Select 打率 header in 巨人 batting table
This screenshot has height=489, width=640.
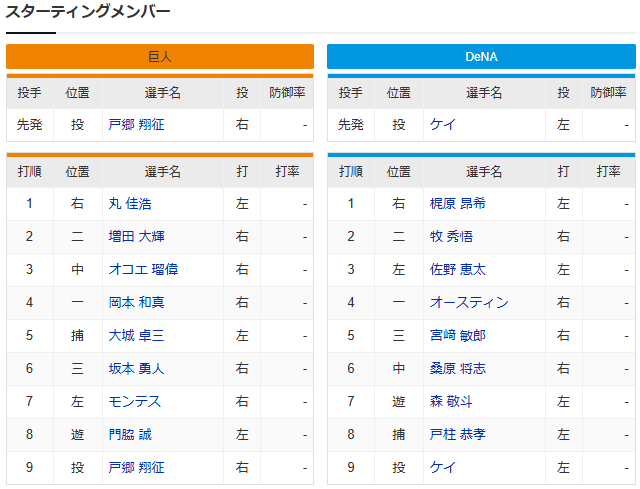[287, 172]
